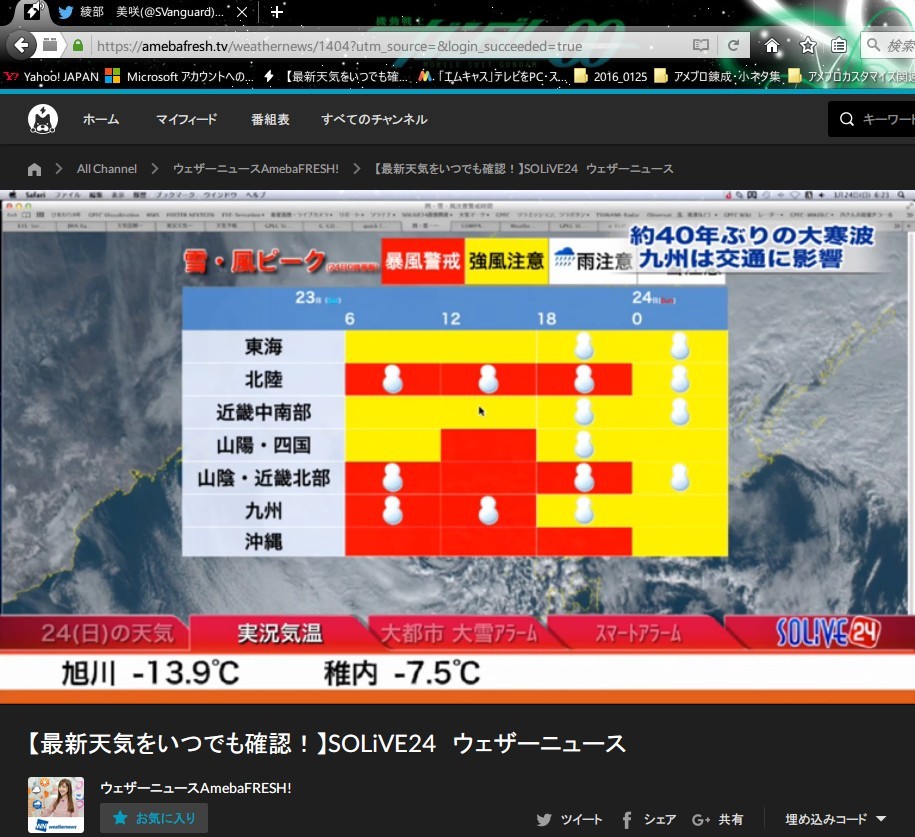
Task: Click the AmebaFRESH mascot logo
Action: pyautogui.click(x=43, y=119)
